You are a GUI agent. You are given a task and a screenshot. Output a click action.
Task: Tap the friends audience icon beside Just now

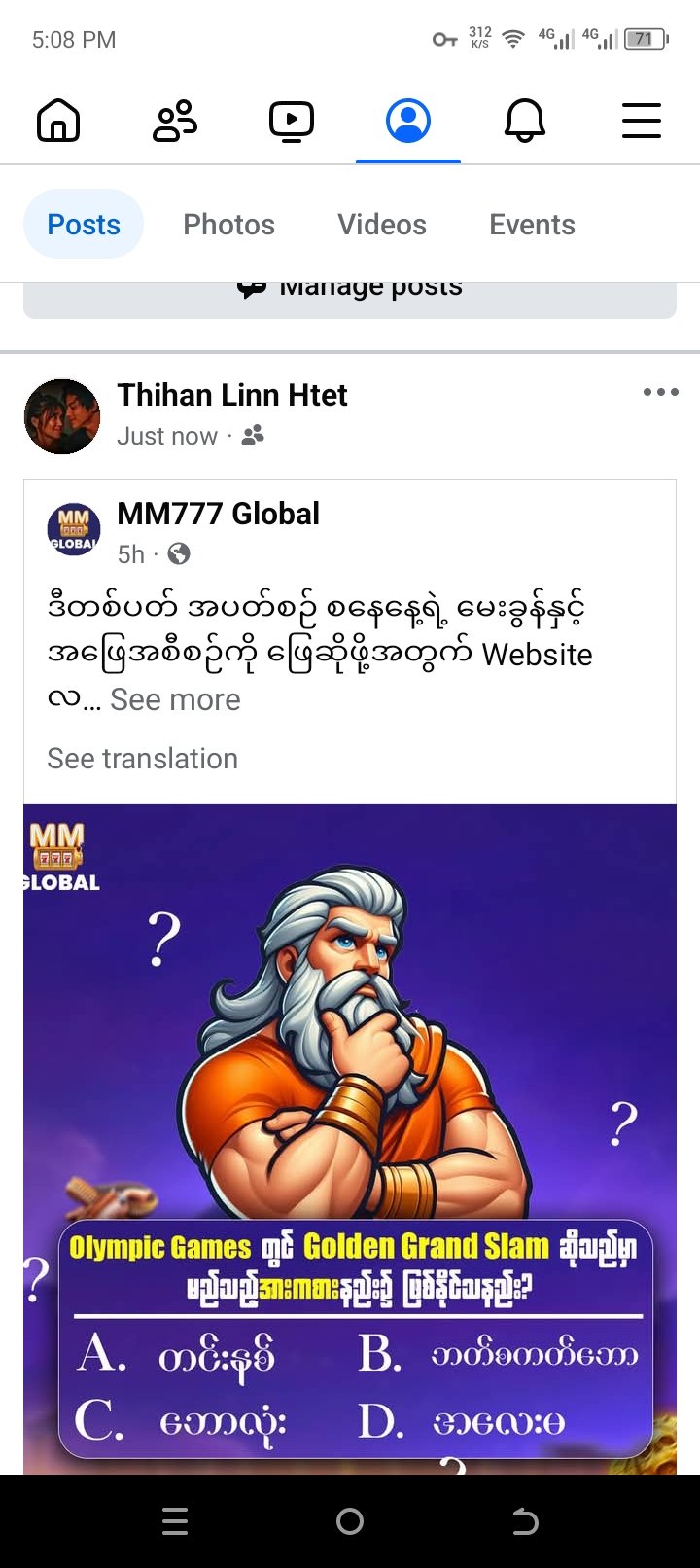tap(253, 436)
